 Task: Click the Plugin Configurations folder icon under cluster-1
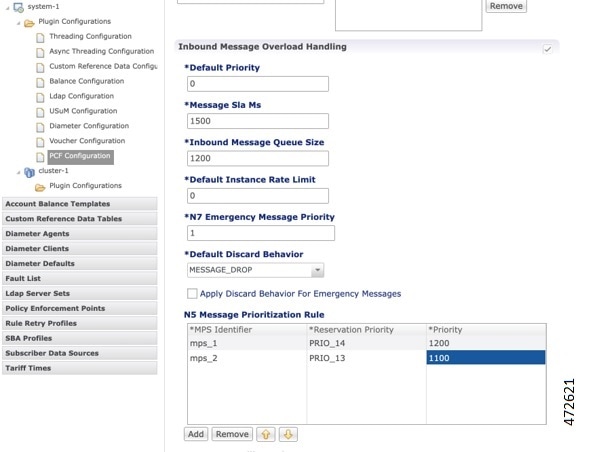tap(41, 186)
